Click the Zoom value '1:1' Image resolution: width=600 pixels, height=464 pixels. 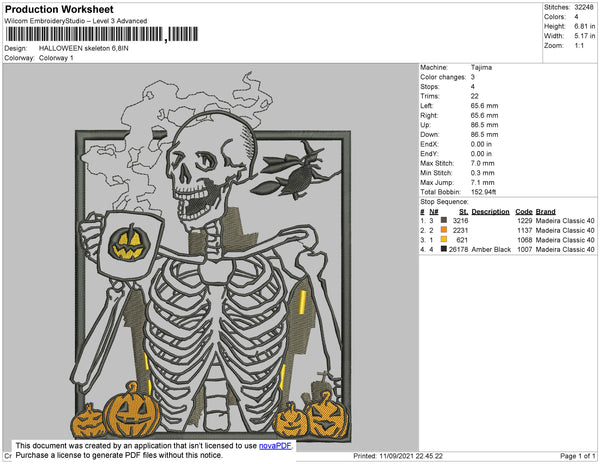(x=579, y=46)
